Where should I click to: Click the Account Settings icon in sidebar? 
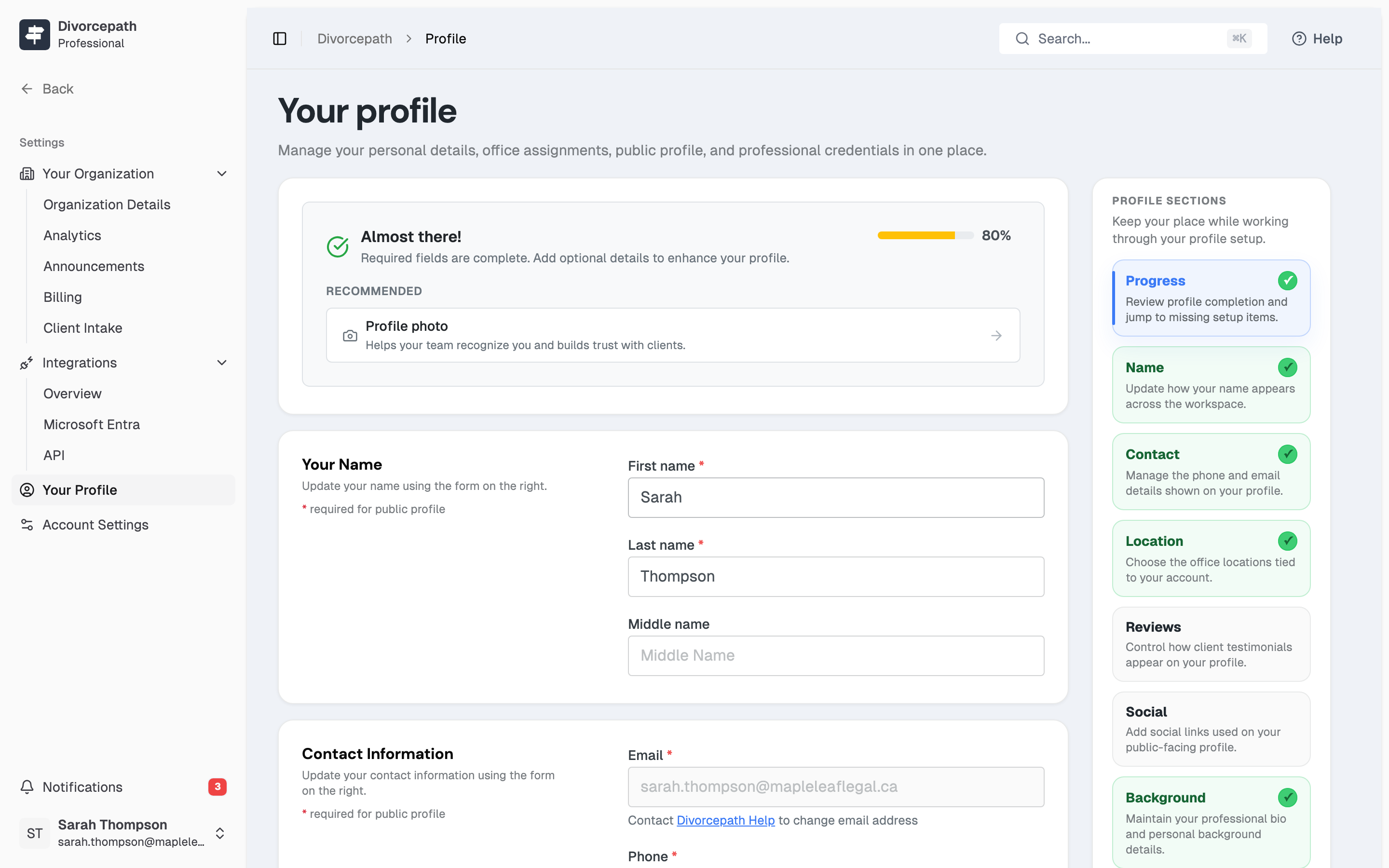(x=27, y=524)
